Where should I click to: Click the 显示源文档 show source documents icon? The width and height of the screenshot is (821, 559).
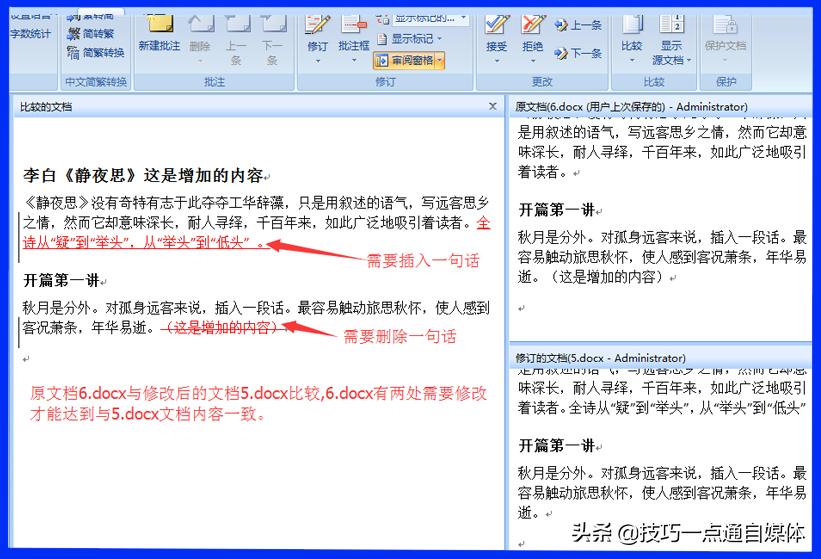(671, 25)
